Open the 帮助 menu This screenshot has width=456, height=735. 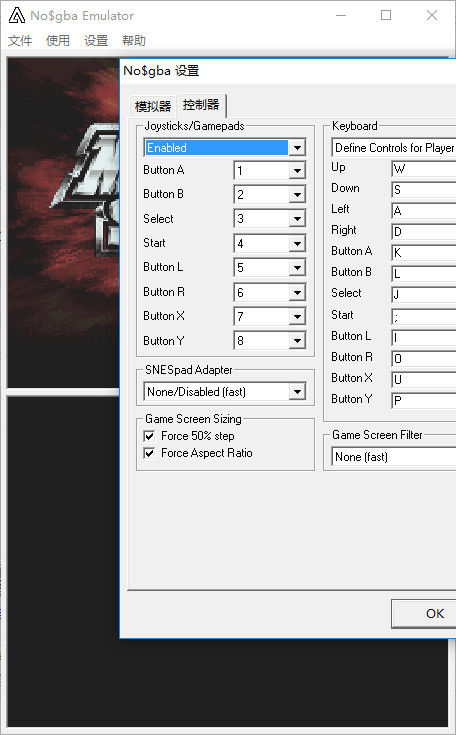pos(134,41)
